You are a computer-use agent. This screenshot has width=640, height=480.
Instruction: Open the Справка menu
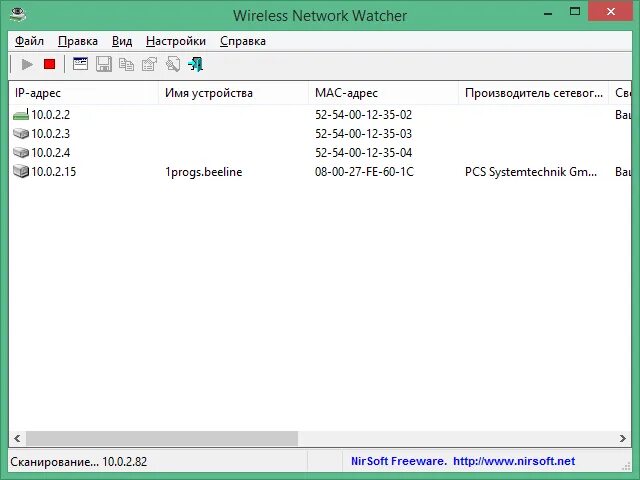243,41
